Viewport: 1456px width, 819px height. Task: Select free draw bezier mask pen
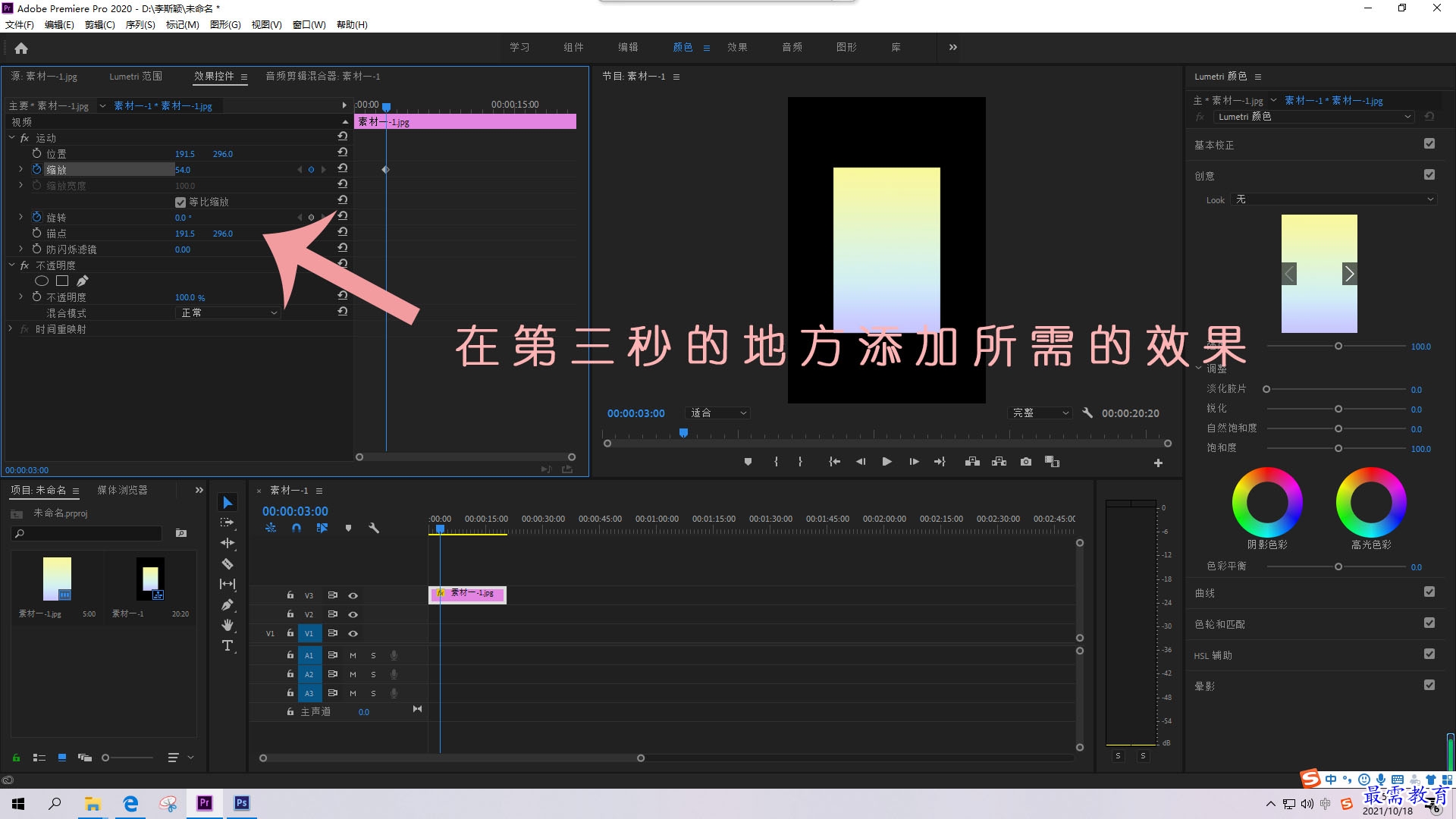[82, 281]
